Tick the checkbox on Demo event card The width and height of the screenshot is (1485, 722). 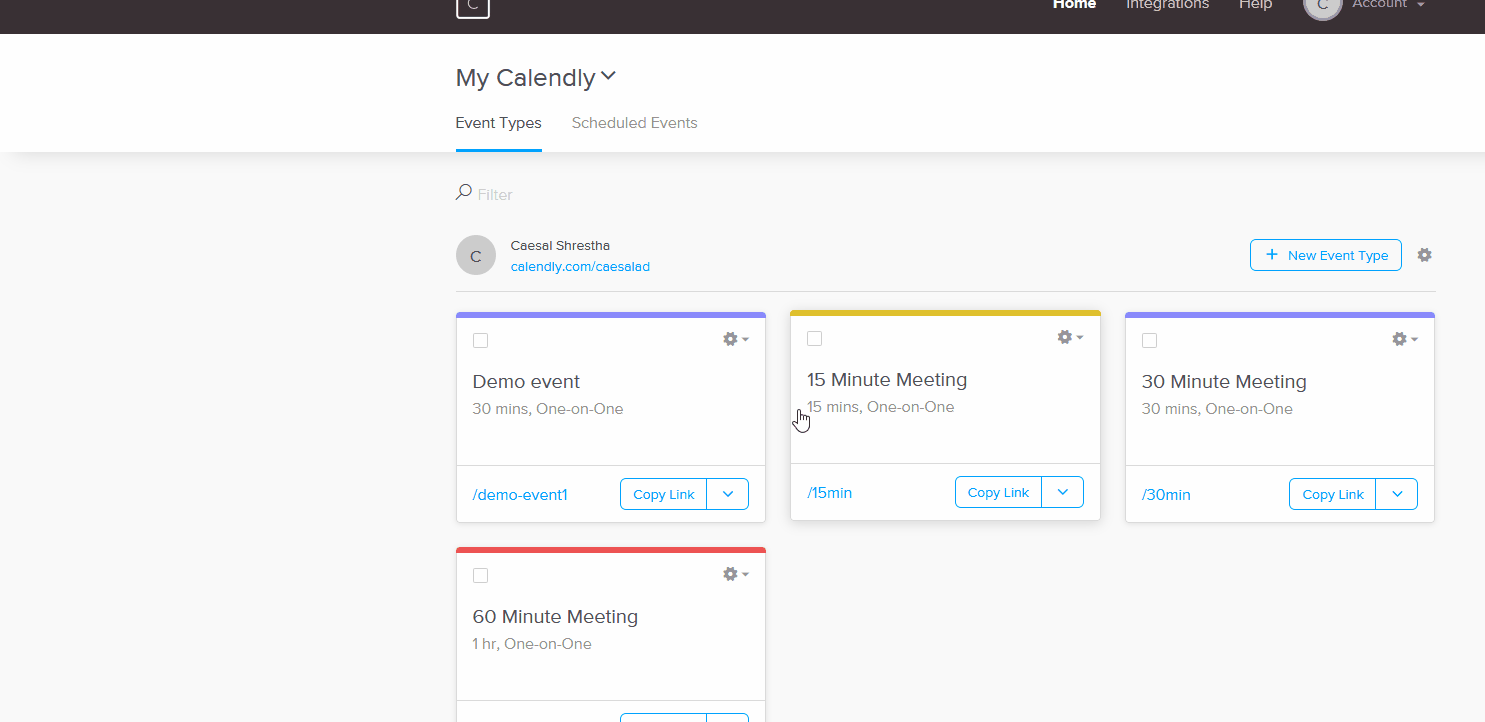pos(481,341)
